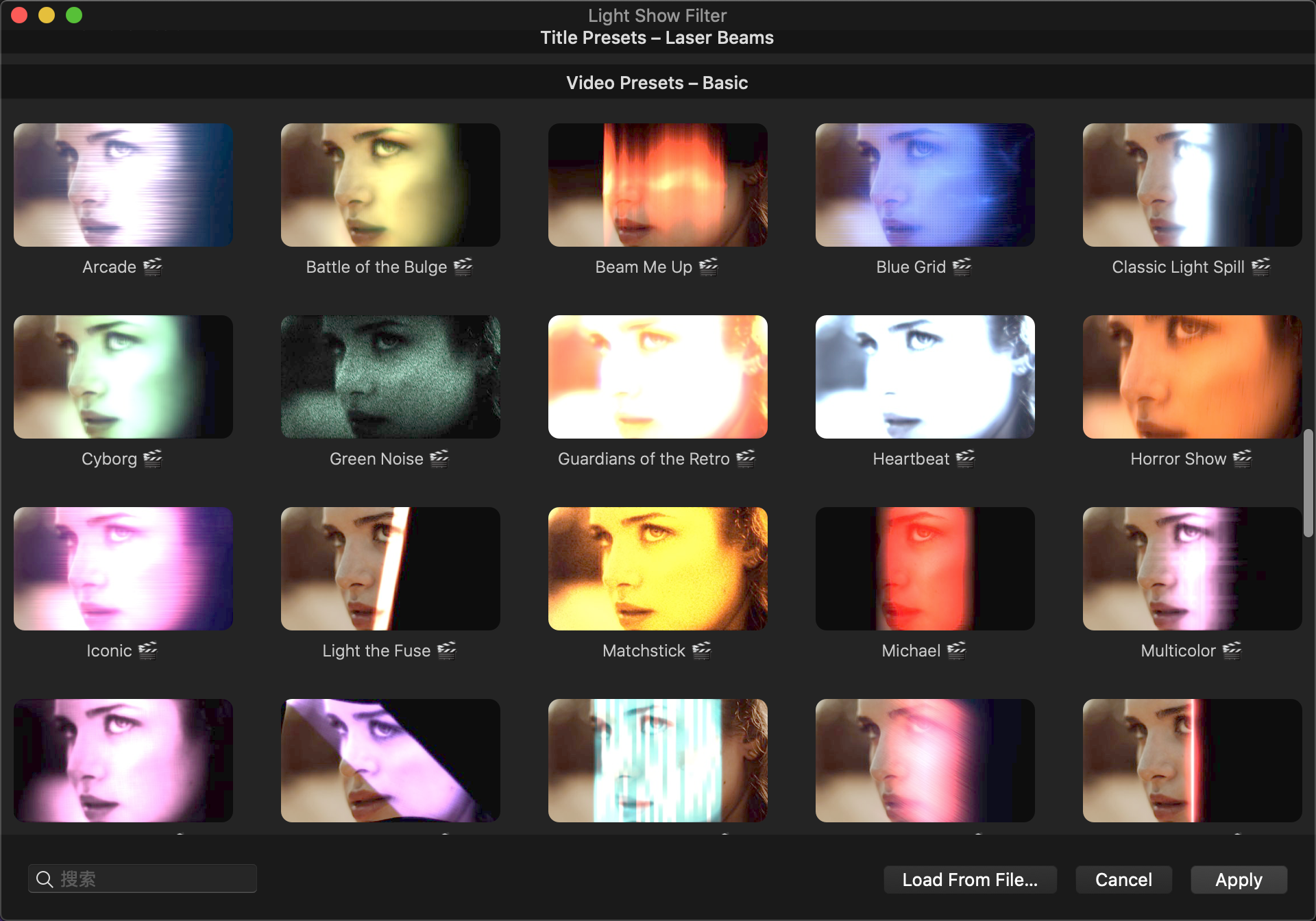1316x921 pixels.
Task: Select the Light the Fuse preset thumbnail
Action: coord(391,569)
